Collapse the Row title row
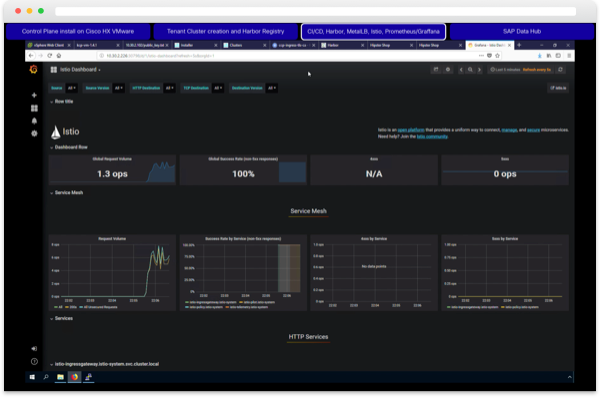The width and height of the screenshot is (600, 400). tap(61, 101)
